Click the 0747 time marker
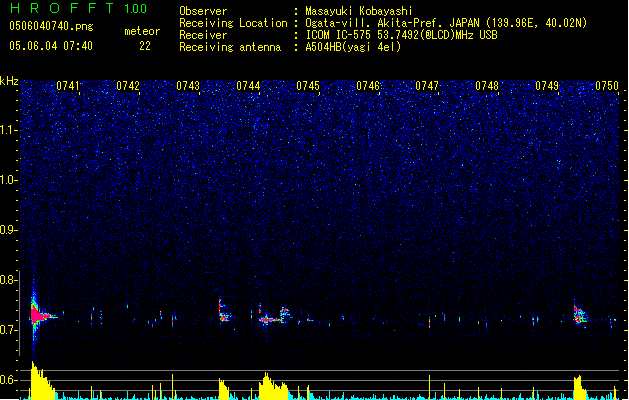 [x=427, y=86]
